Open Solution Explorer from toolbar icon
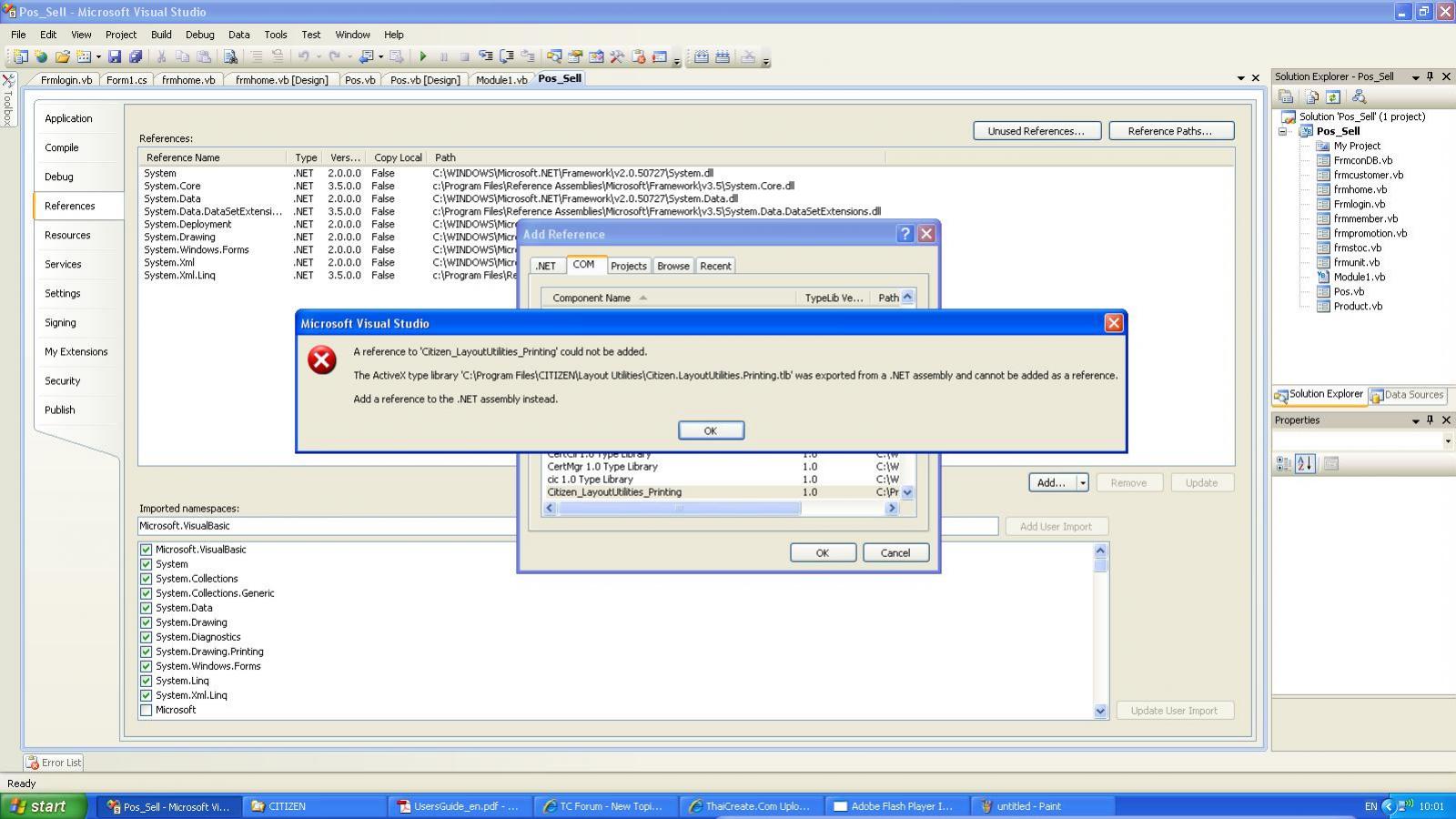Image resolution: width=1456 pixels, height=819 pixels. click(554, 56)
